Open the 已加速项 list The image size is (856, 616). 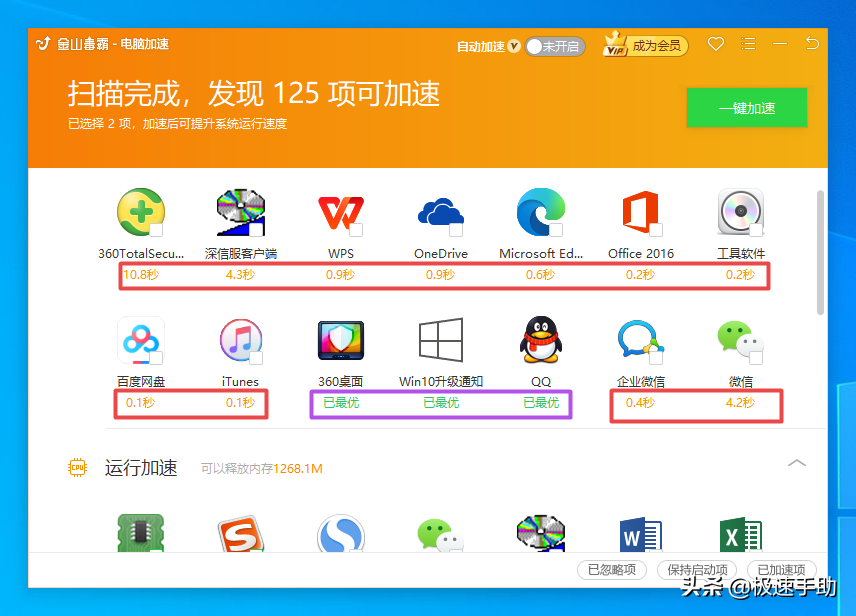(x=781, y=570)
